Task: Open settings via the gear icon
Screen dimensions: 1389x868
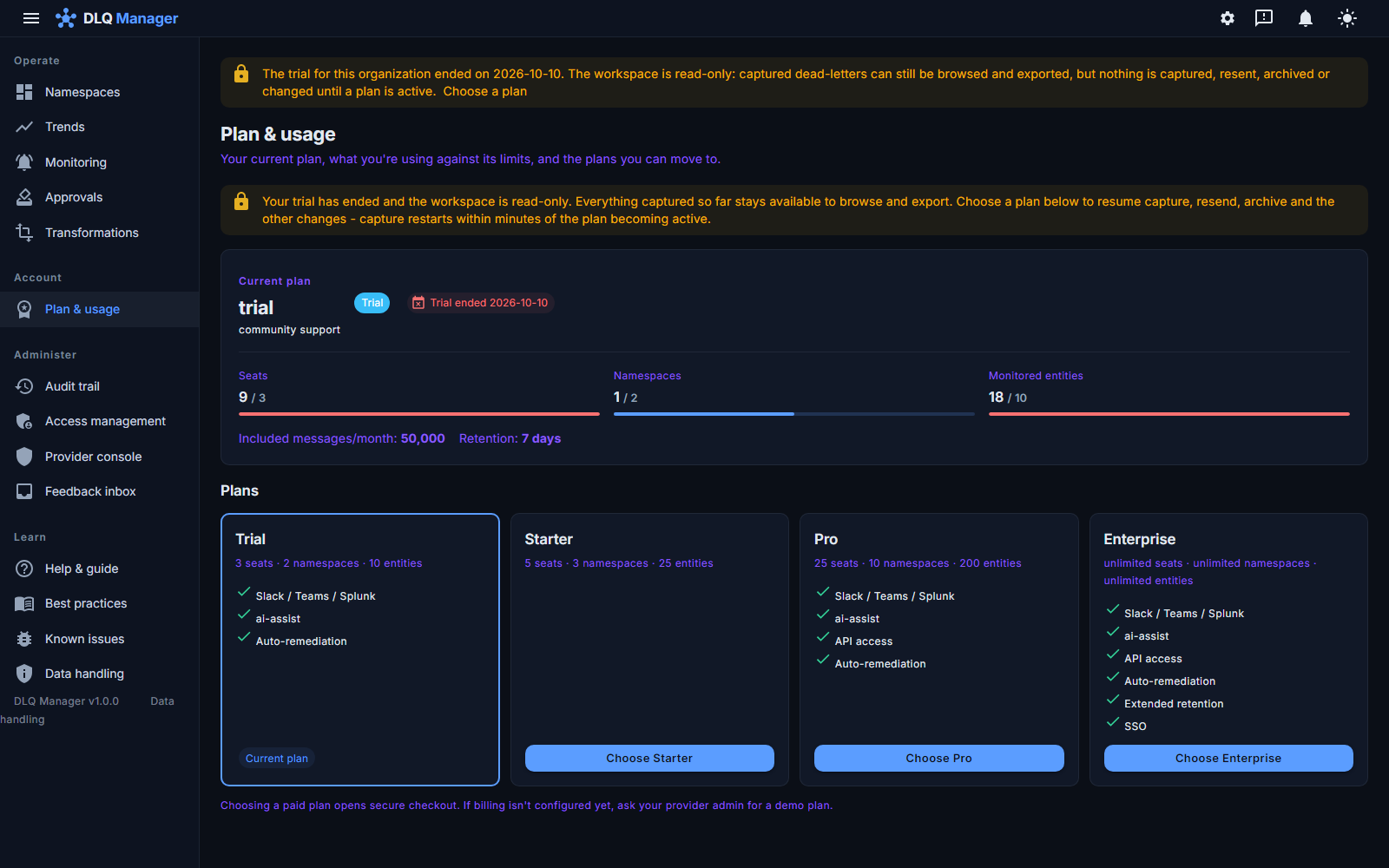Action: click(x=1228, y=18)
